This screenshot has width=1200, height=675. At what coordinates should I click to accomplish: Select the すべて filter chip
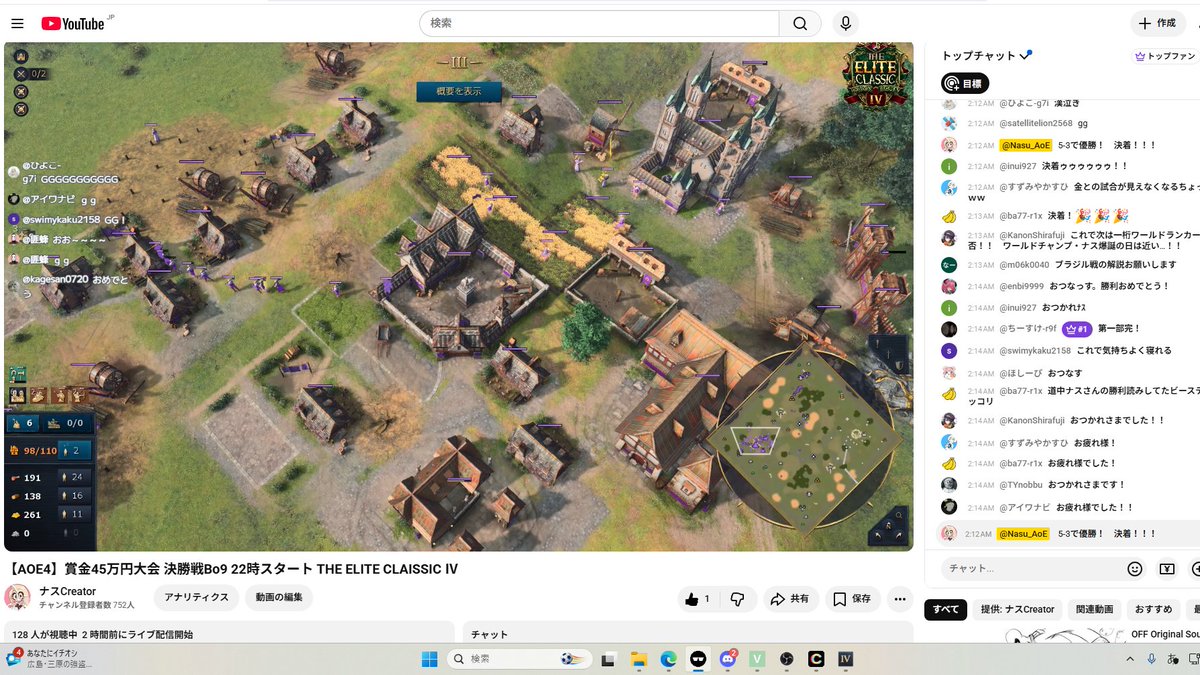point(945,609)
